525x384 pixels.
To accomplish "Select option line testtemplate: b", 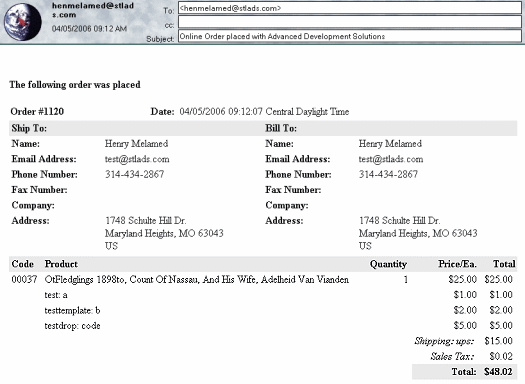I will pyautogui.click(x=72, y=310).
